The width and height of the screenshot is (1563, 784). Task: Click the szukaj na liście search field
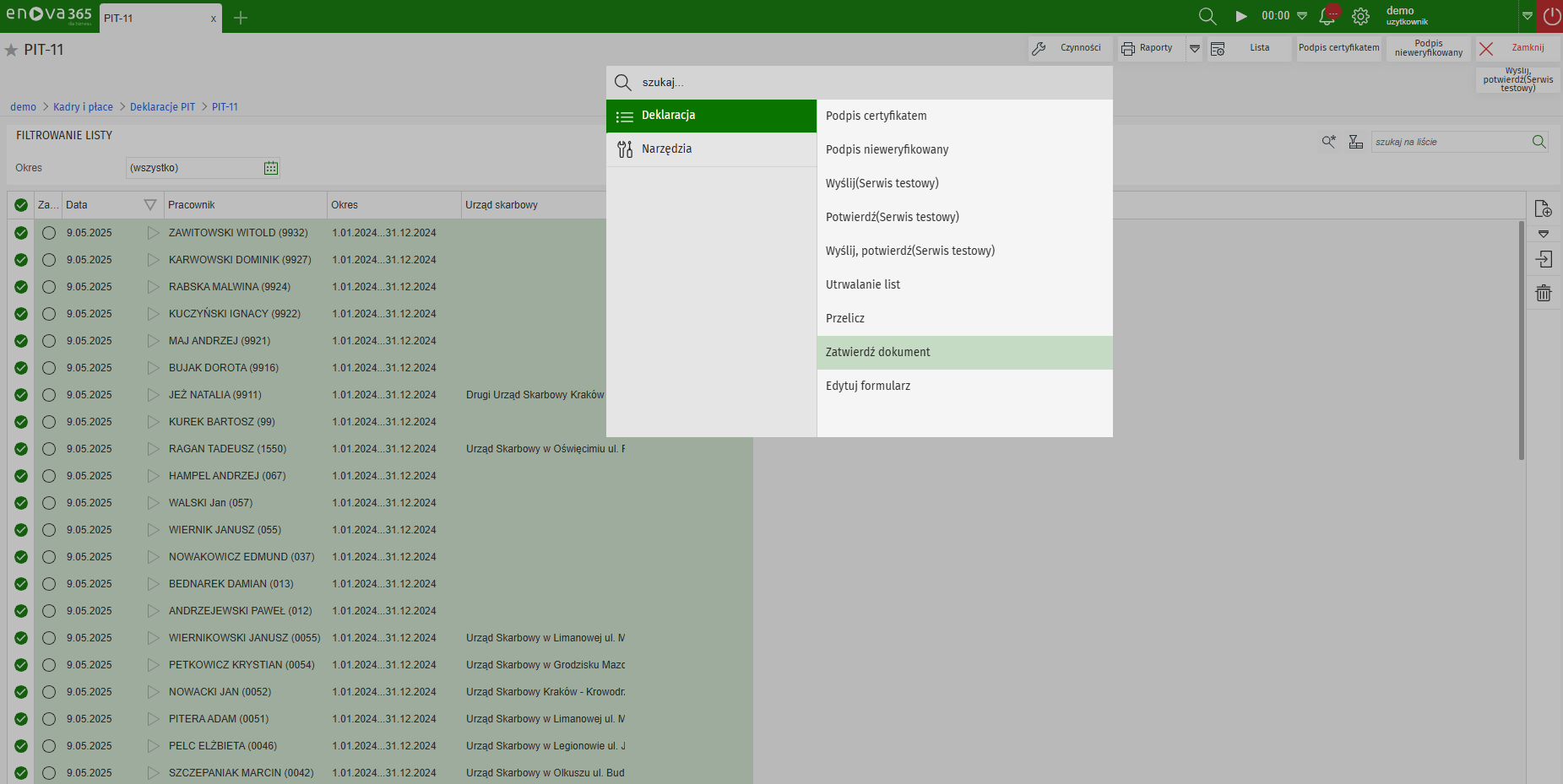point(1449,142)
